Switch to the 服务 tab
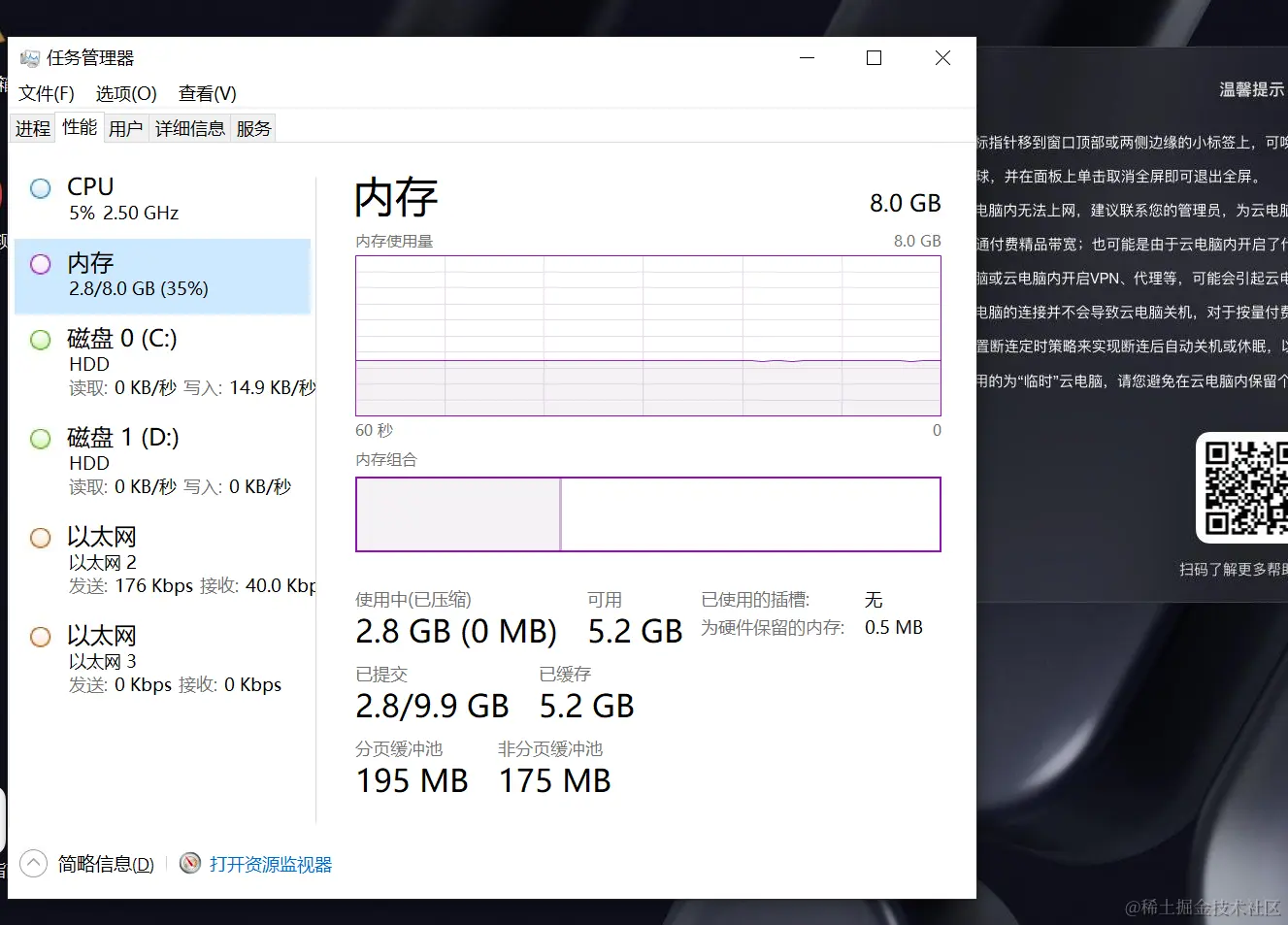Viewport: 1288px width, 925px height. 253,128
